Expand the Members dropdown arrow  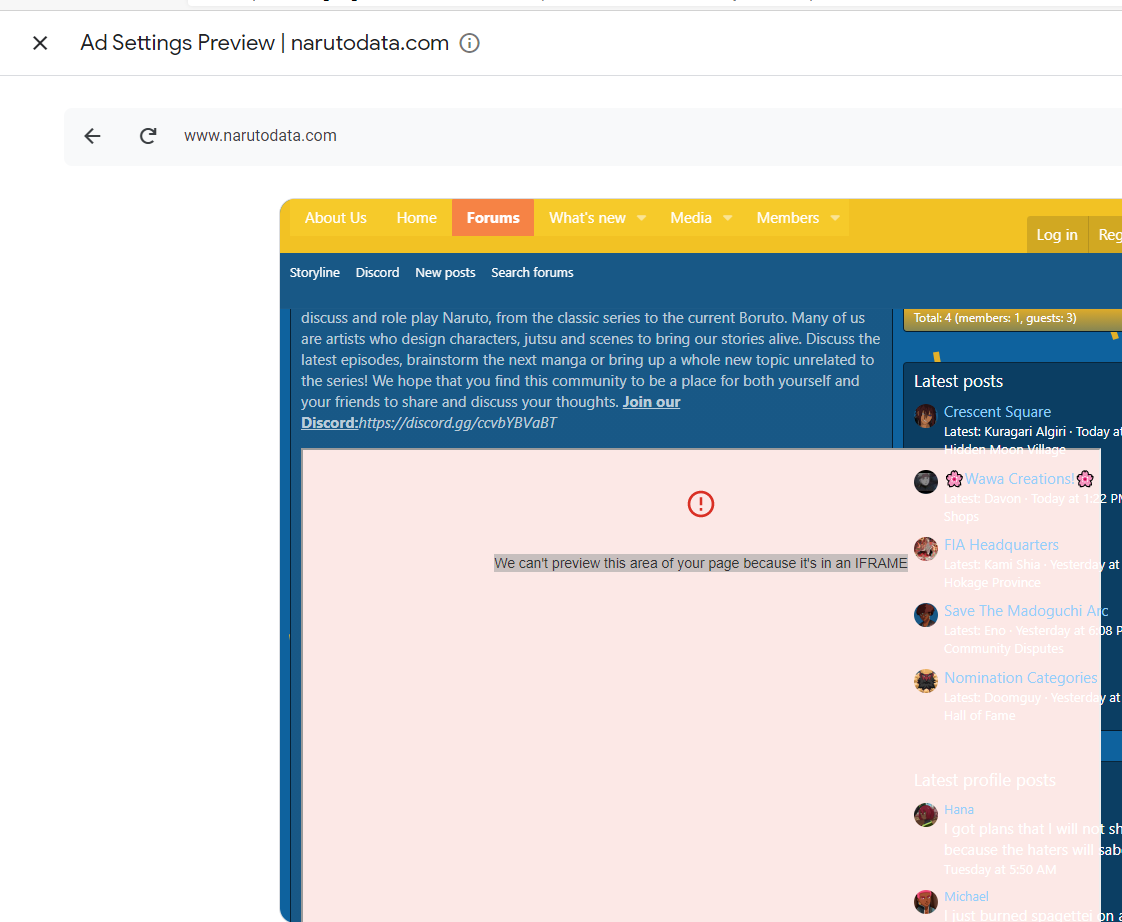click(x=835, y=218)
